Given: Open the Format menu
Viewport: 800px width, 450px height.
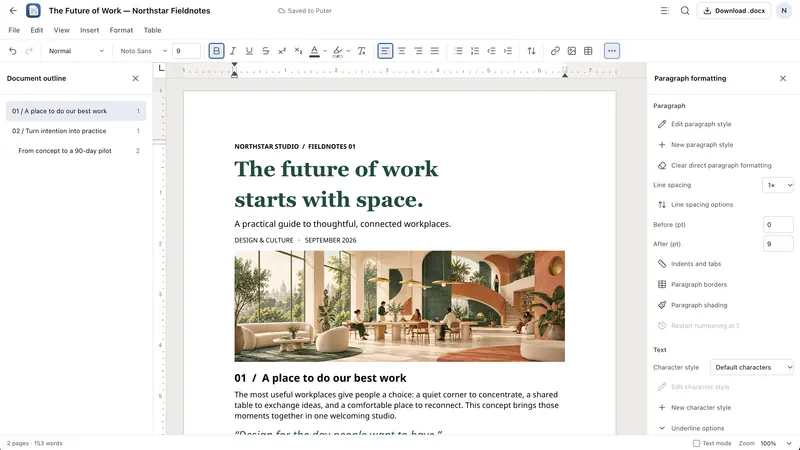Looking at the screenshot, I should click(121, 30).
